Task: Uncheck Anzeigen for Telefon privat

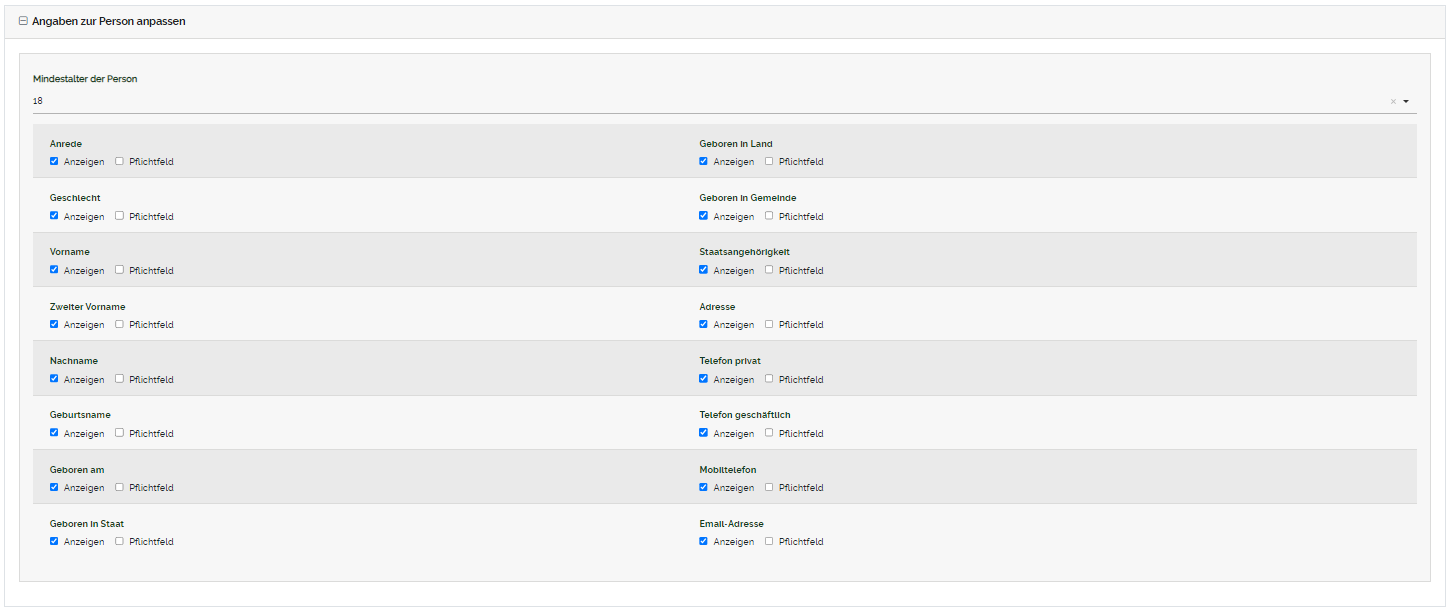Action: point(704,379)
